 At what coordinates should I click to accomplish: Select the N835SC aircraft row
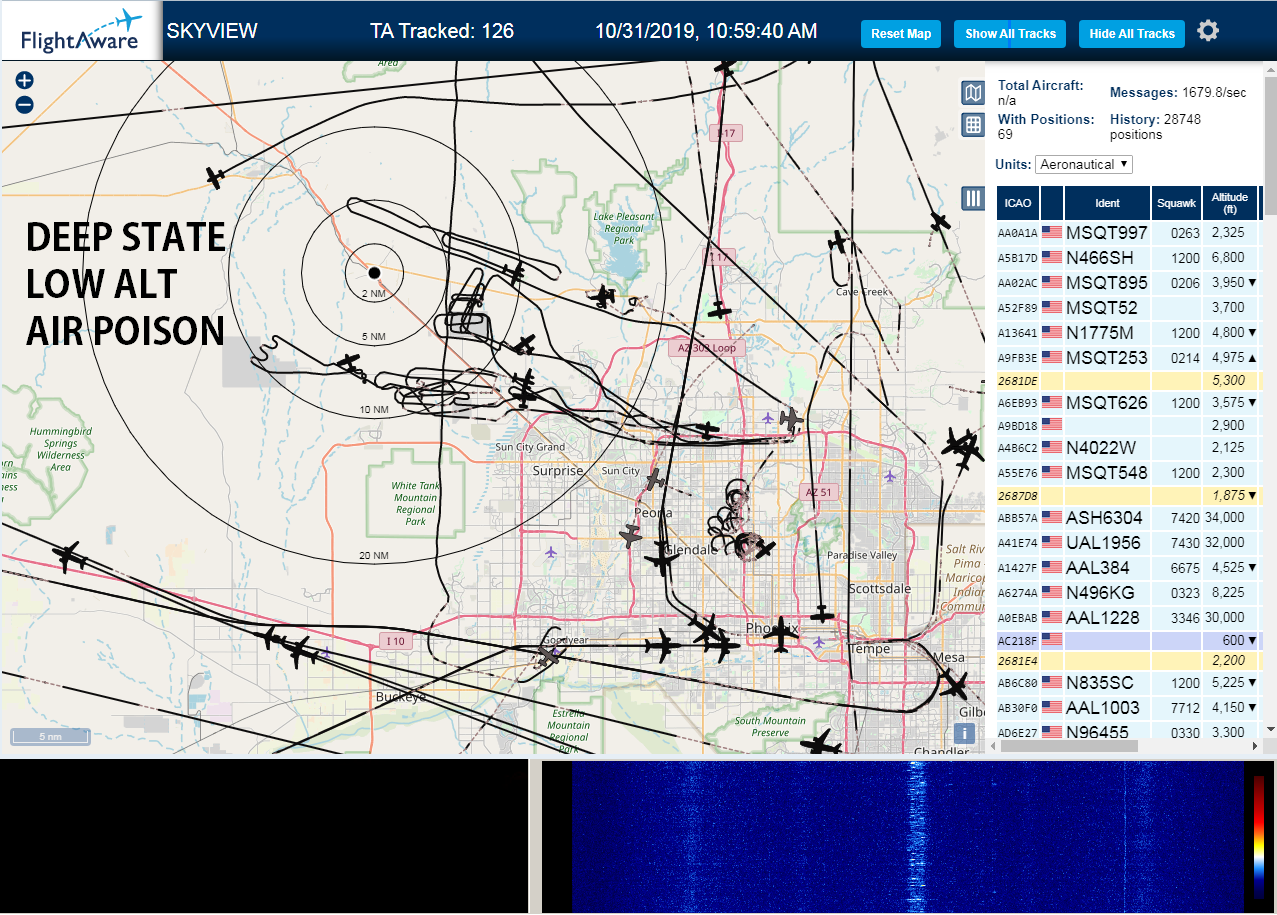1128,682
